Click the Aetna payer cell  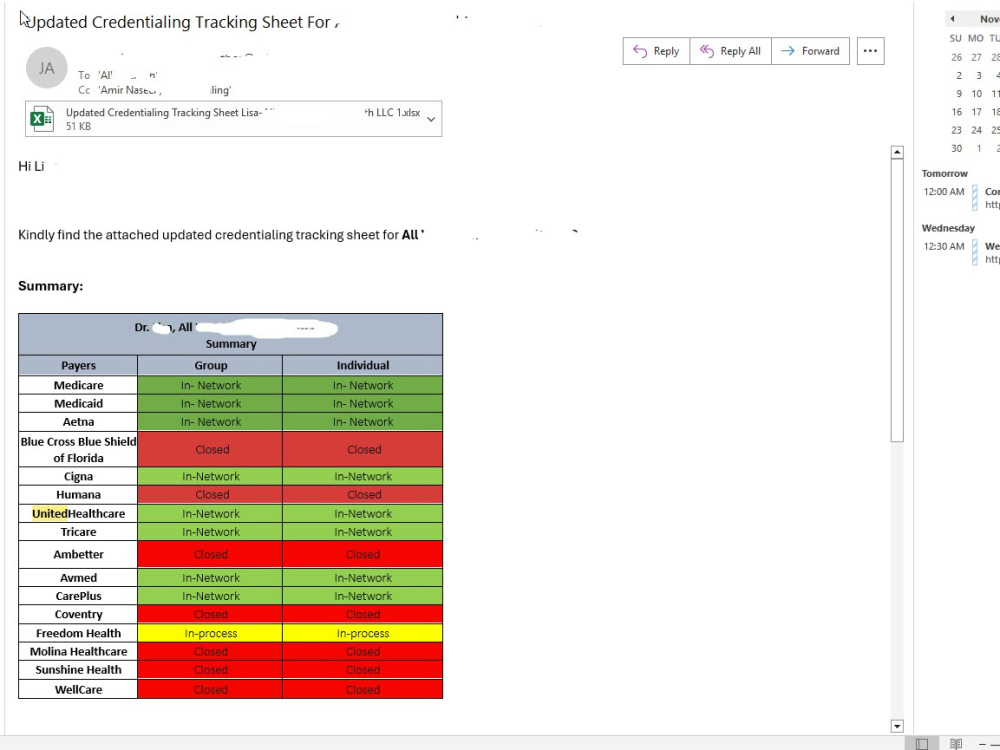point(78,422)
